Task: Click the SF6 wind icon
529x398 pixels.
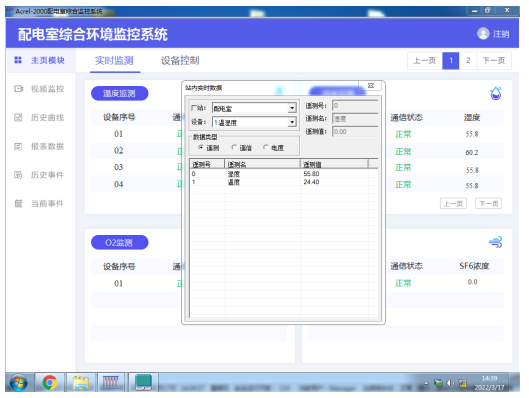Action: coord(496,242)
